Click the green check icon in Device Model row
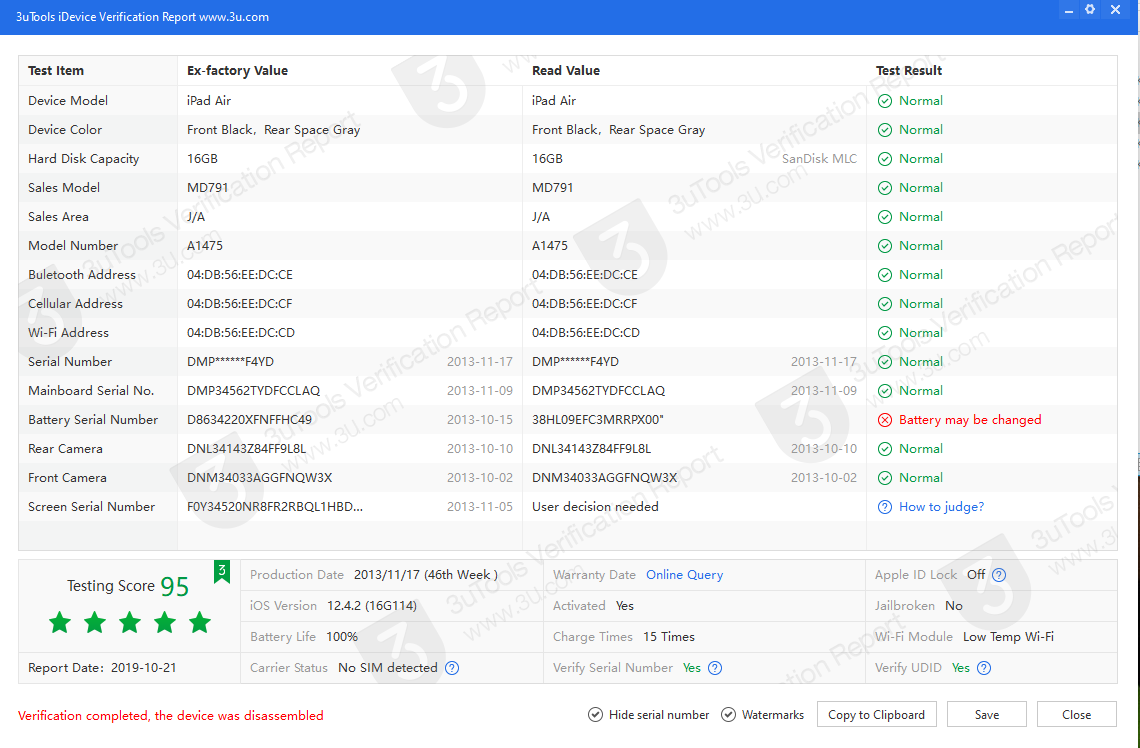This screenshot has height=748, width=1140. 885,101
